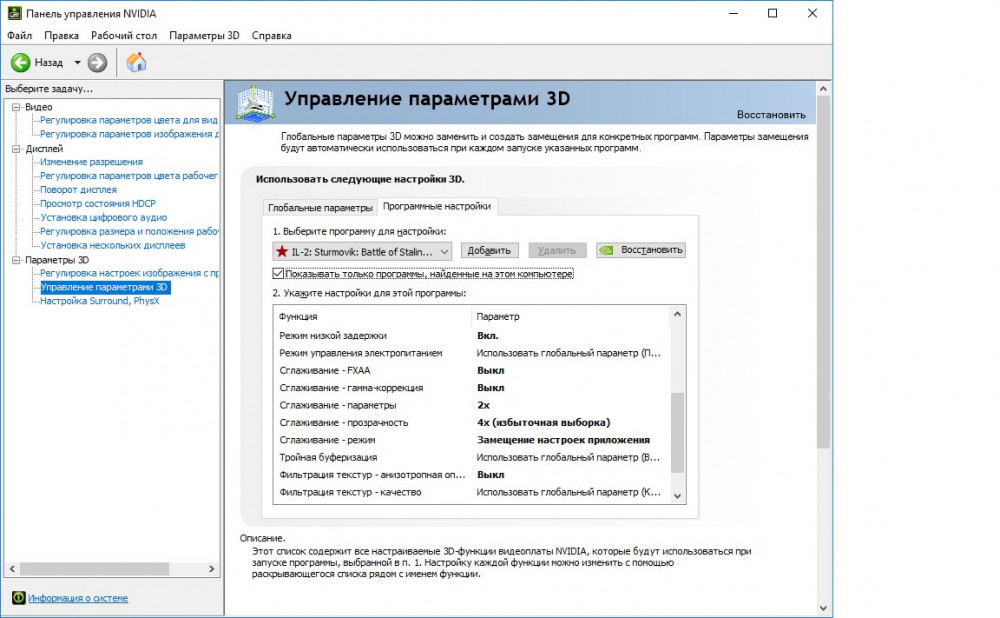Collapse the Видео tree node
This screenshot has width=1000, height=618.
pos(17,107)
